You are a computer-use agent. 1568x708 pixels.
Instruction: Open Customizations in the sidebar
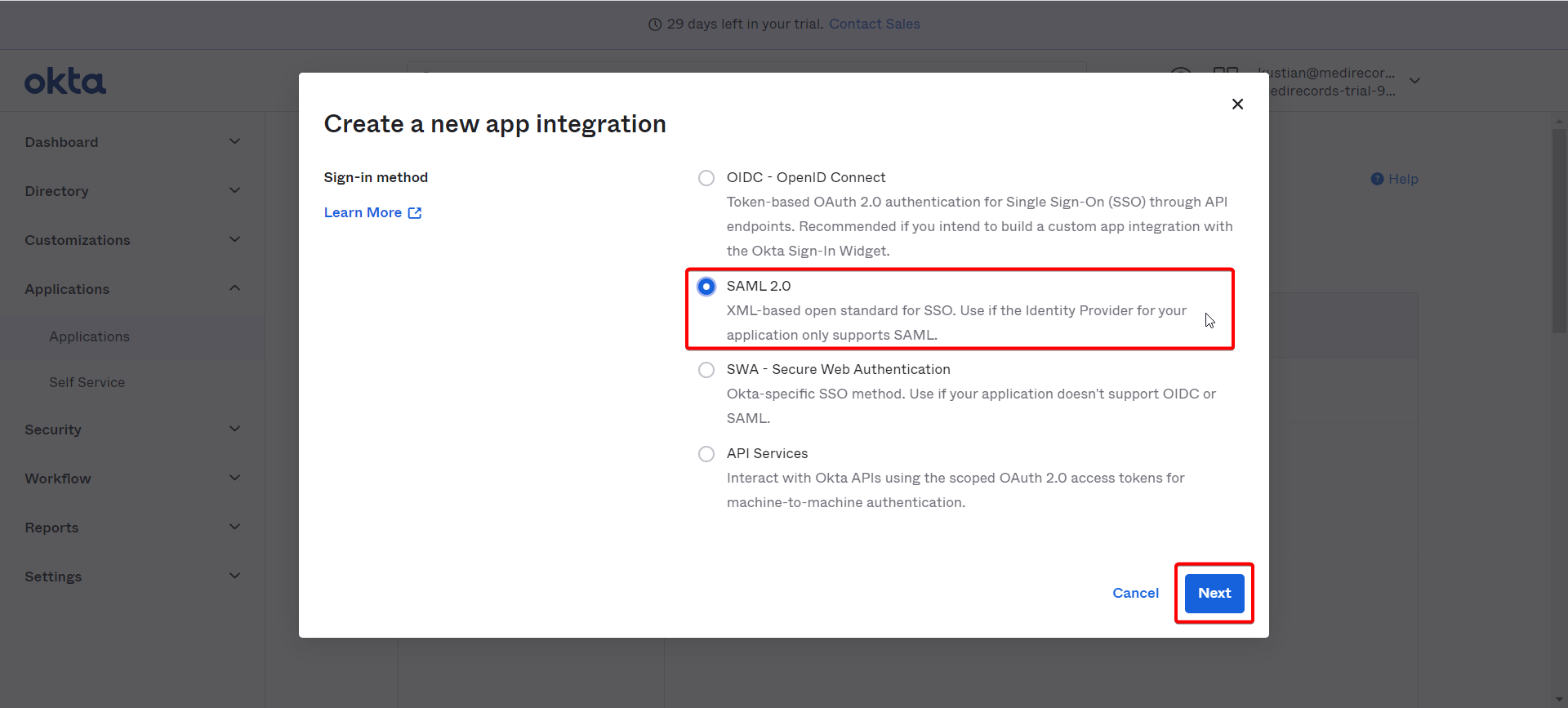(x=78, y=240)
